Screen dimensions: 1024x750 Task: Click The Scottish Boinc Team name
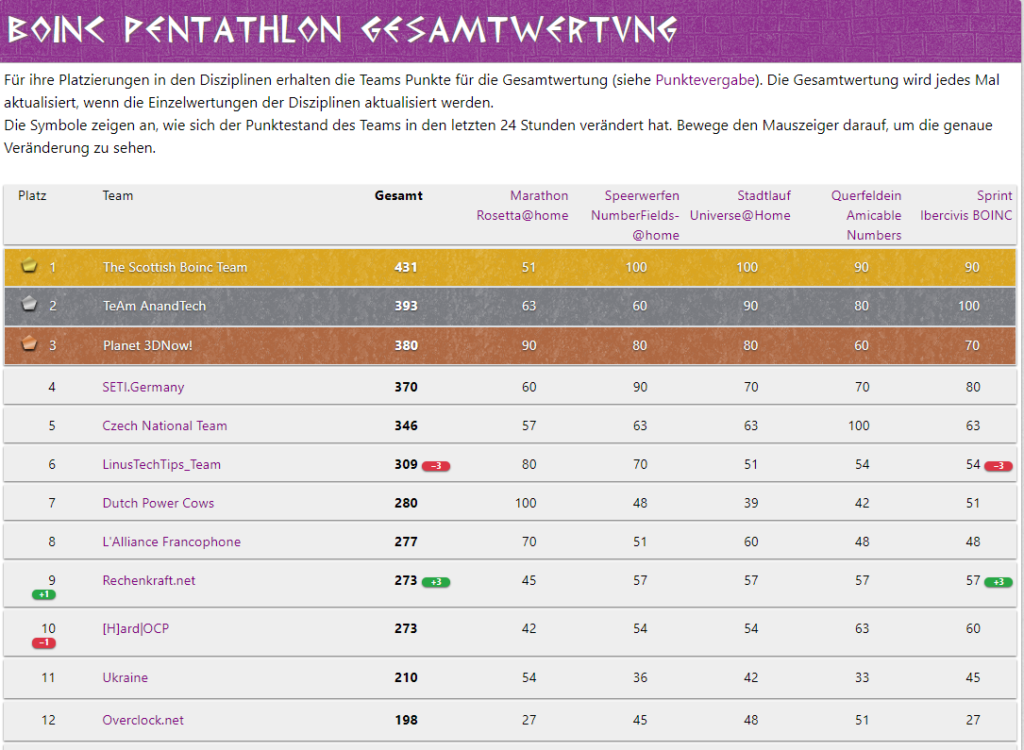[175, 267]
